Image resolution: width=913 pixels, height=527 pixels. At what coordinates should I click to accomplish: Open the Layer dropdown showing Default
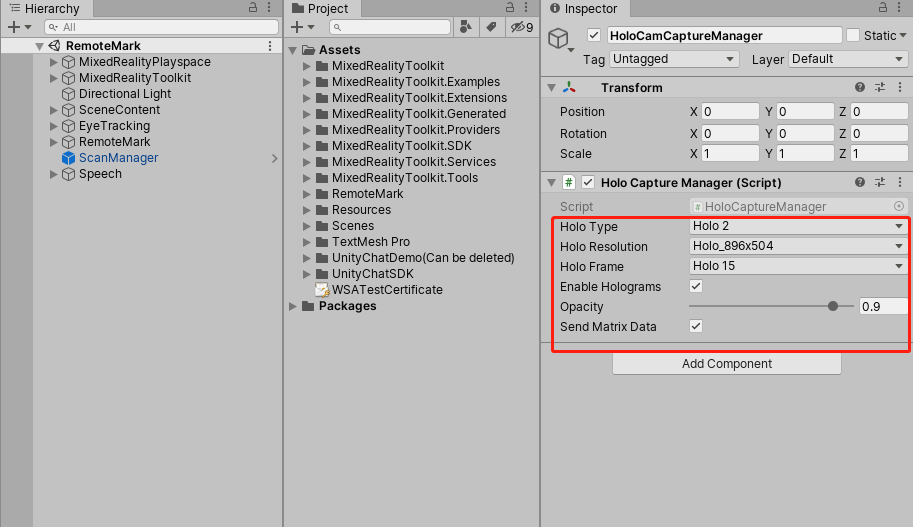848,59
